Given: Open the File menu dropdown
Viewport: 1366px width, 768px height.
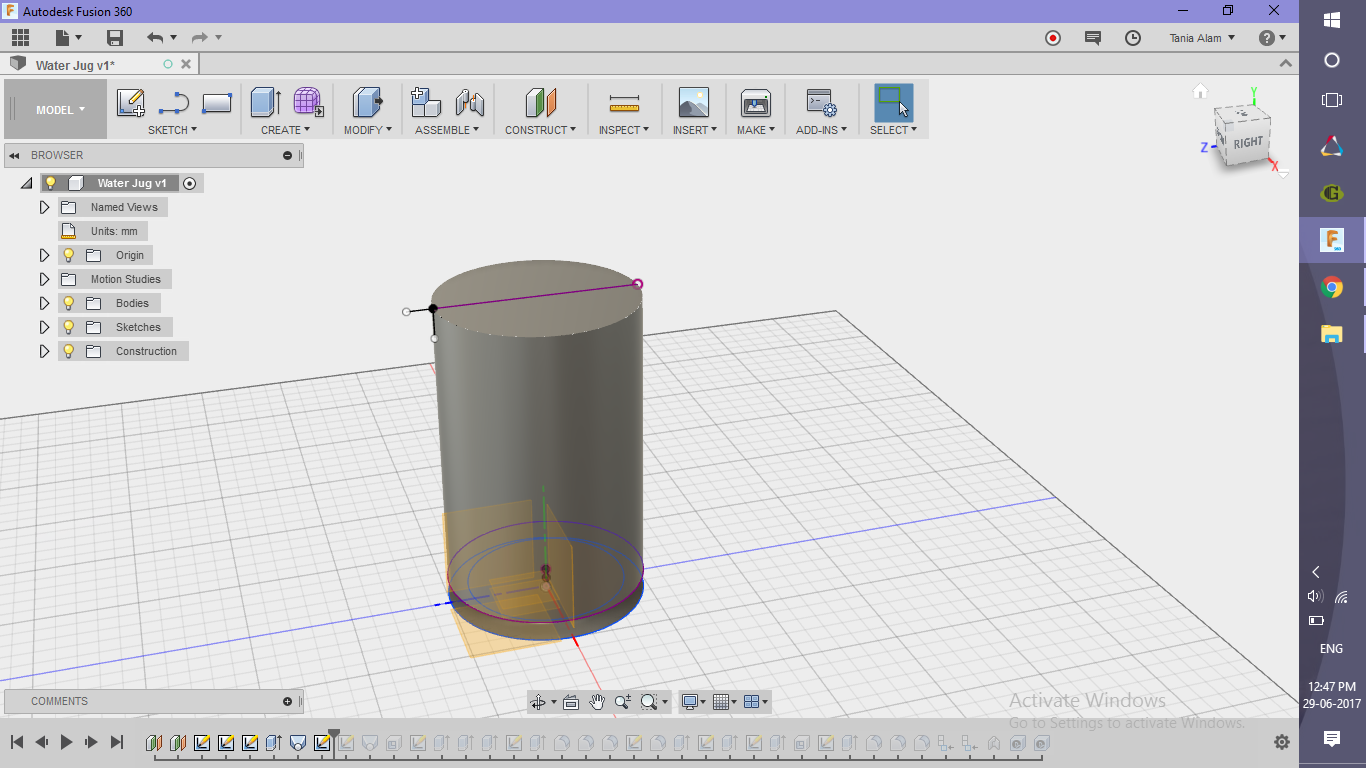Looking at the screenshot, I should [x=69, y=38].
